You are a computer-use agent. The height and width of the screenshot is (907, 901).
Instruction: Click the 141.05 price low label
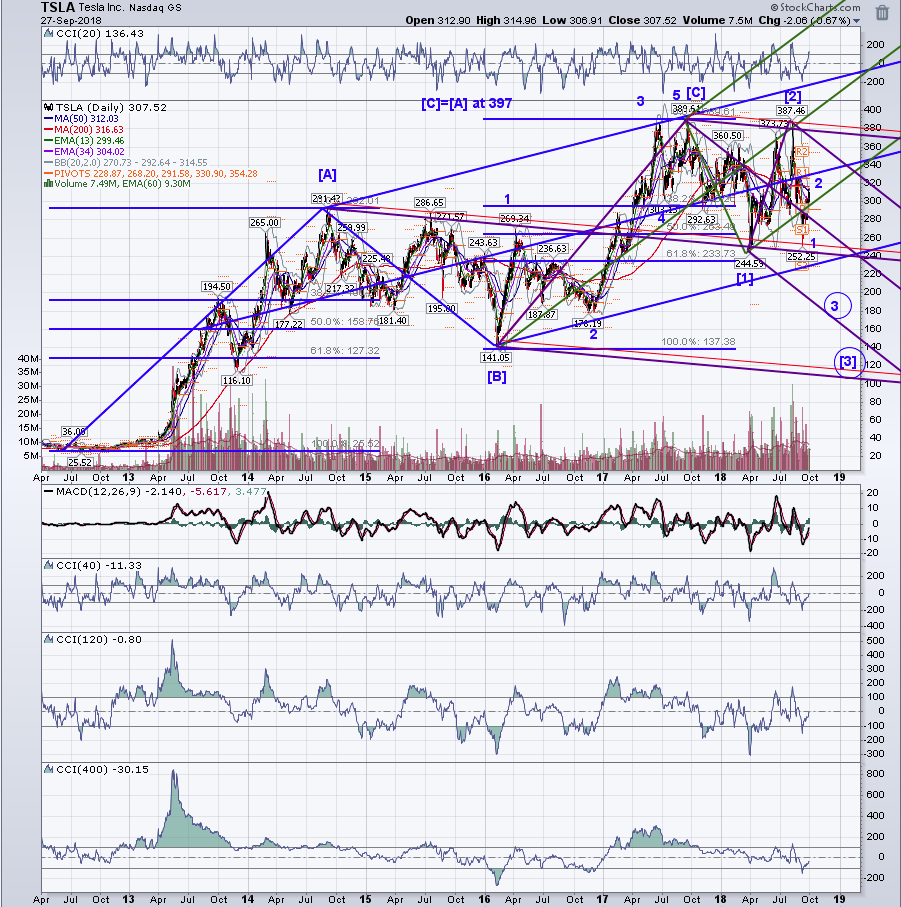click(x=496, y=357)
